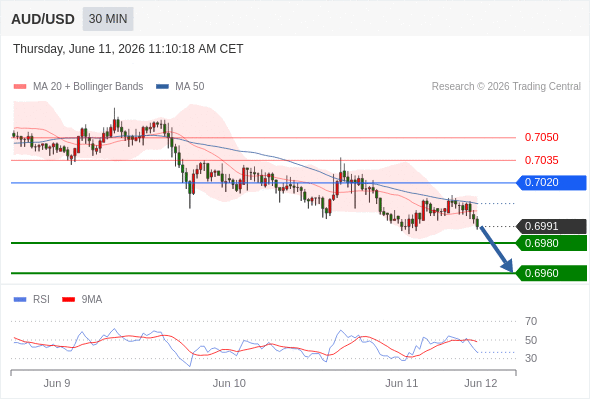Image resolution: width=590 pixels, height=400 pixels.
Task: Click the 0.6960 green target tag
Action: click(552, 273)
